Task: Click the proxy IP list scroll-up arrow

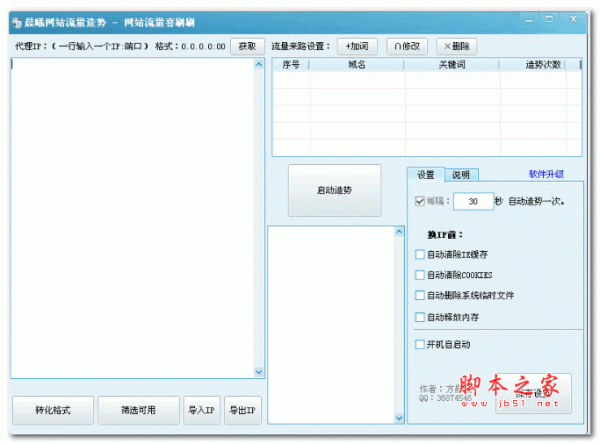Action: tap(259, 64)
